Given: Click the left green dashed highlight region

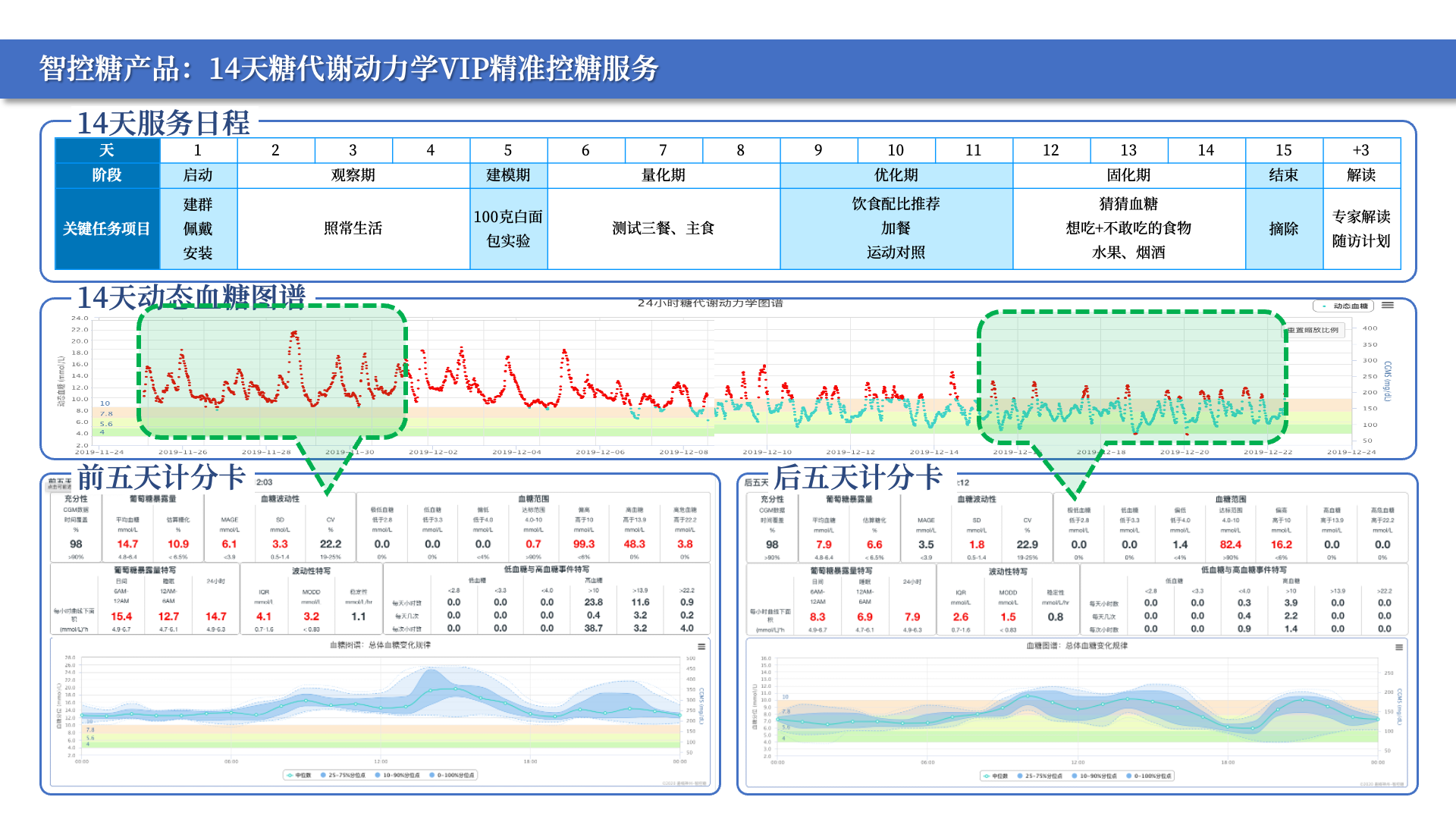Looking at the screenshot, I should (x=273, y=372).
